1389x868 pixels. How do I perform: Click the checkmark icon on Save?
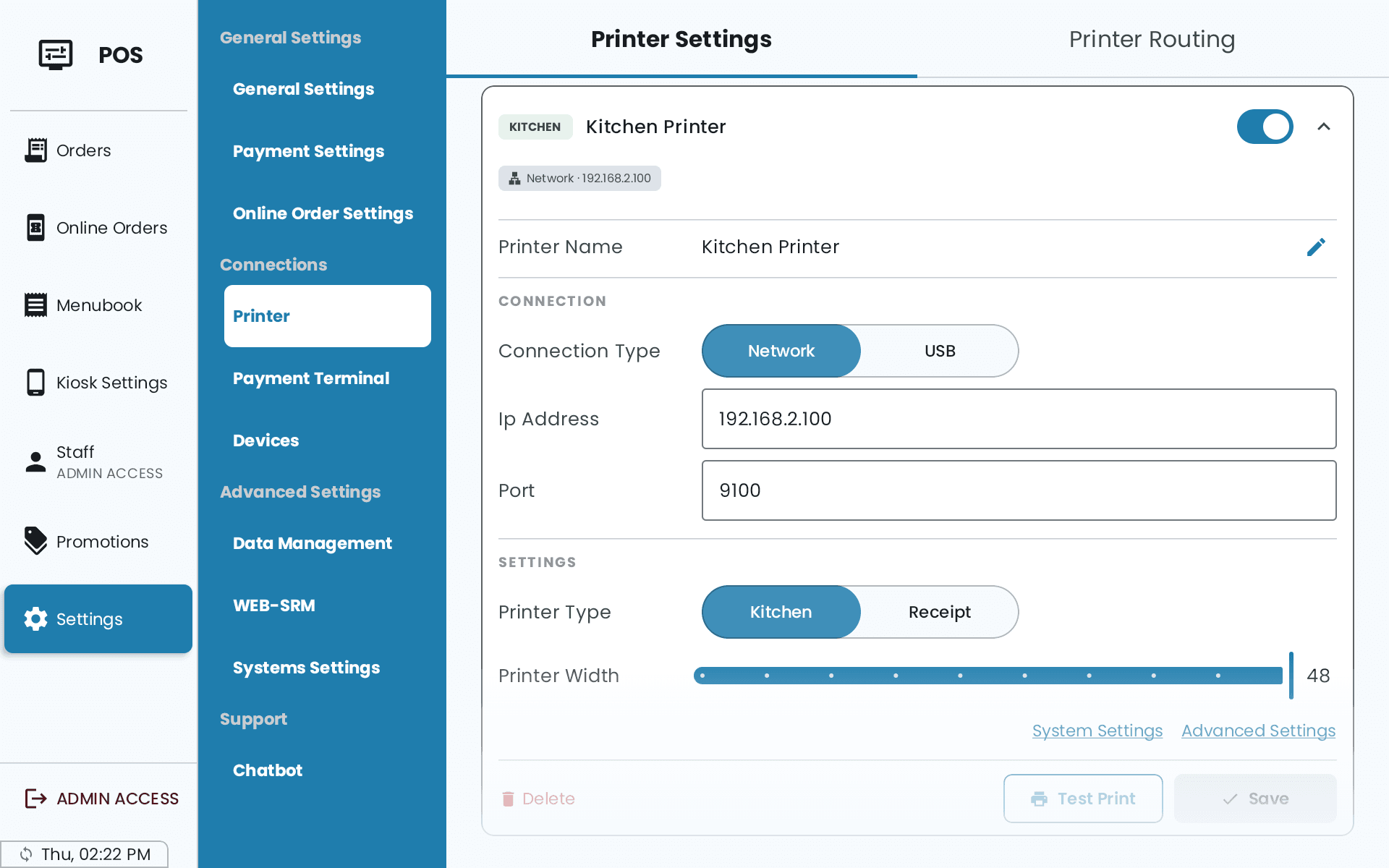point(1230,799)
